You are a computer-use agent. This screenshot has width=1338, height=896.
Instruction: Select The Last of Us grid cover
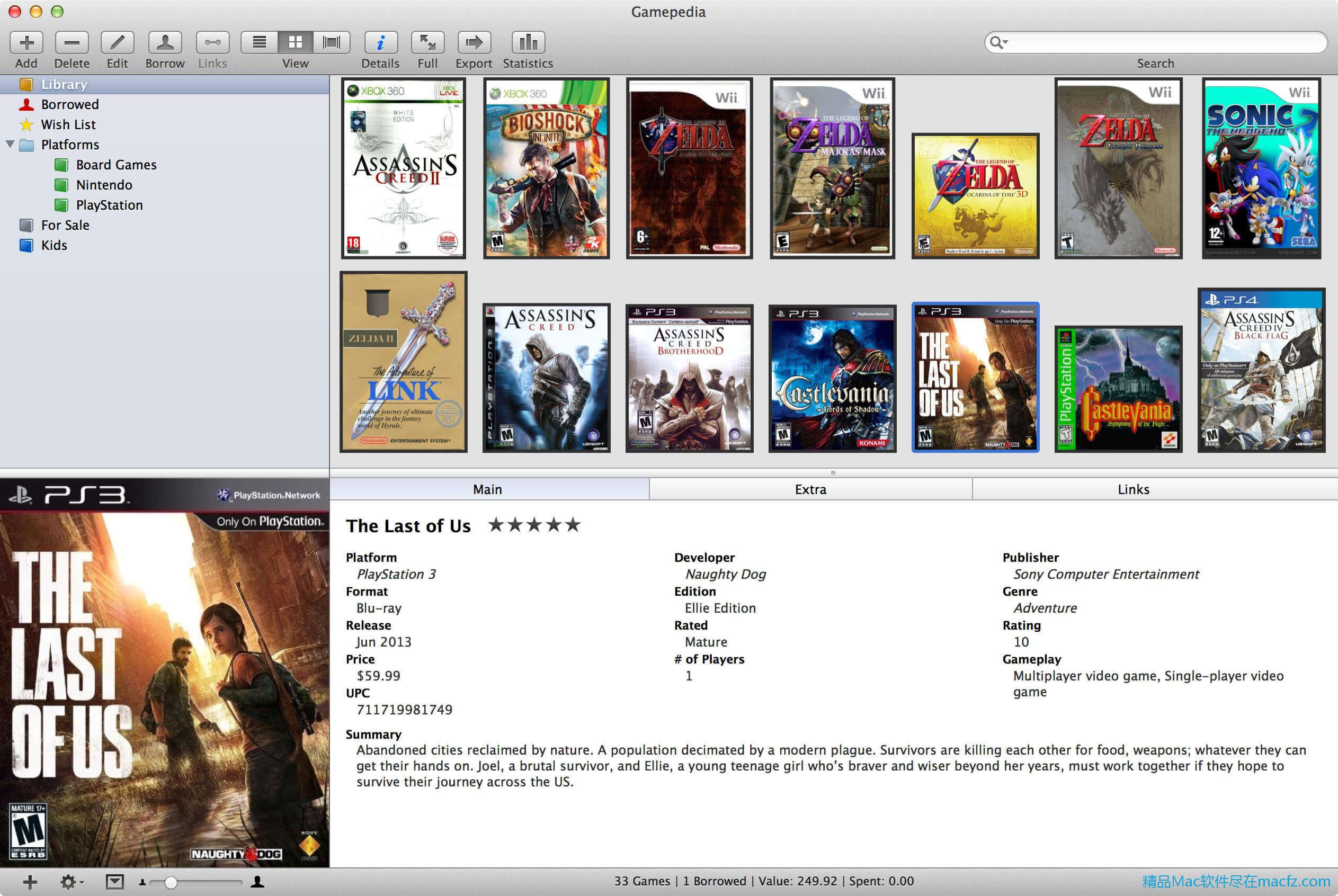976,377
